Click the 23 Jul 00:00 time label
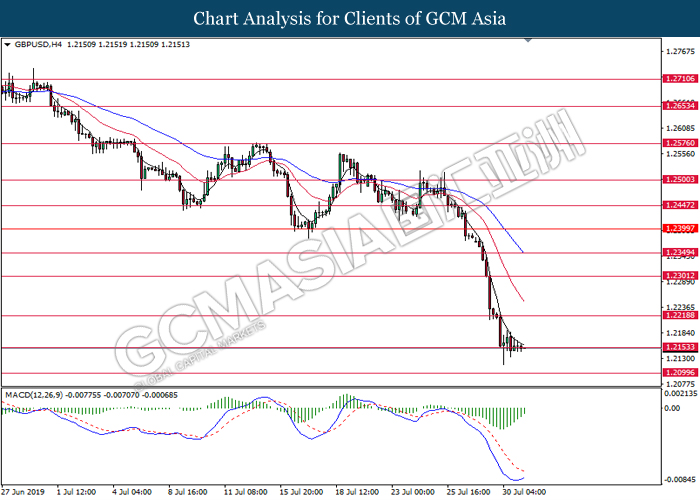This screenshot has width=700, height=500. 413,492
